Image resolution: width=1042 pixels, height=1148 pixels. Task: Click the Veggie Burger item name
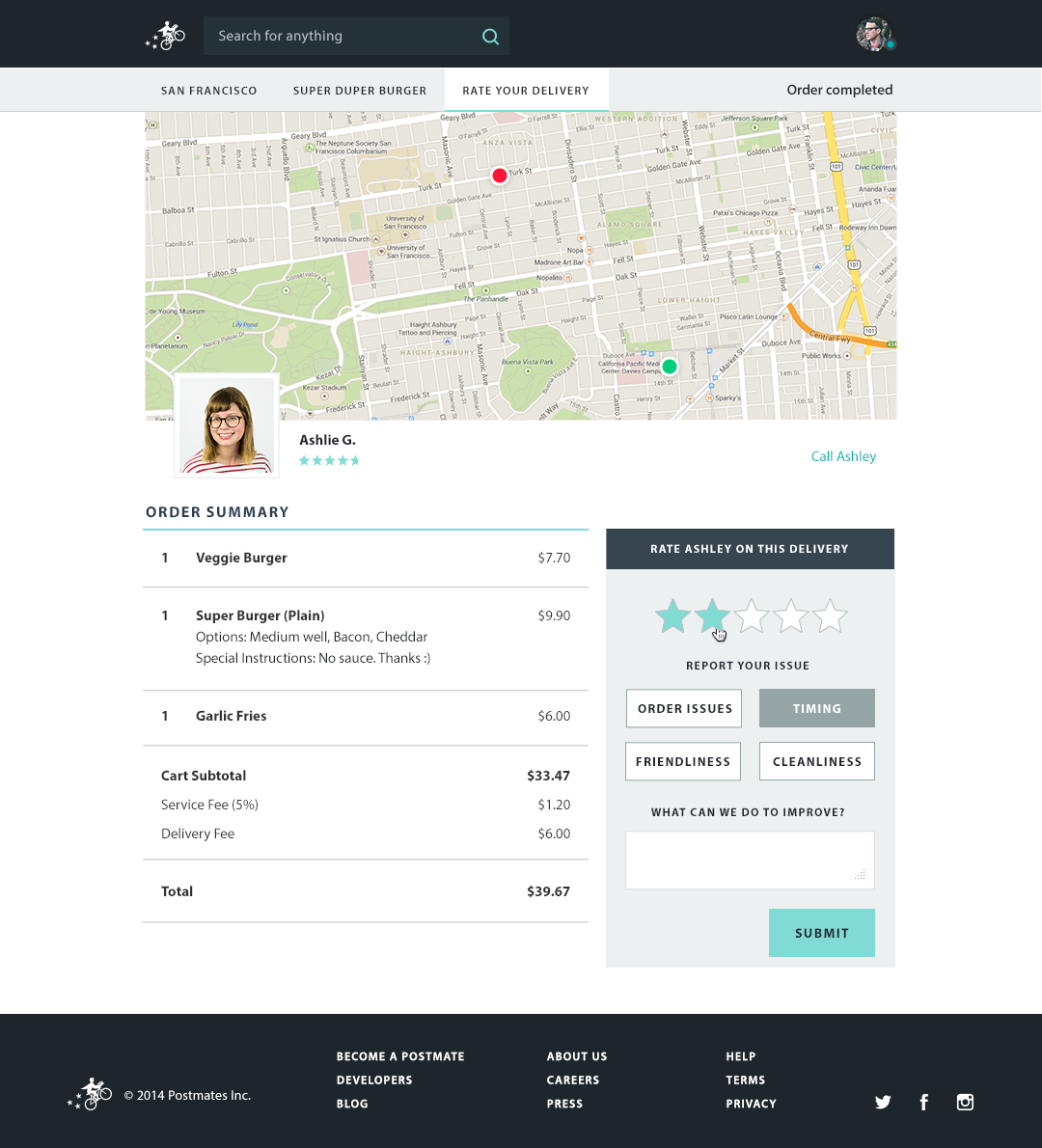click(x=241, y=558)
